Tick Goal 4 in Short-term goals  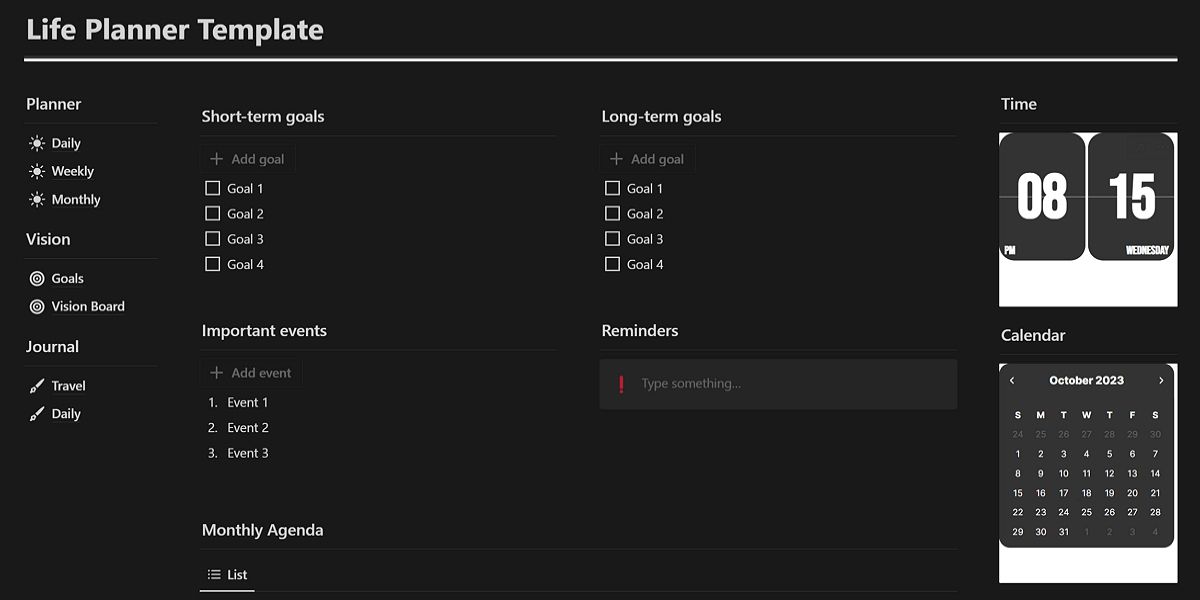[x=212, y=263]
